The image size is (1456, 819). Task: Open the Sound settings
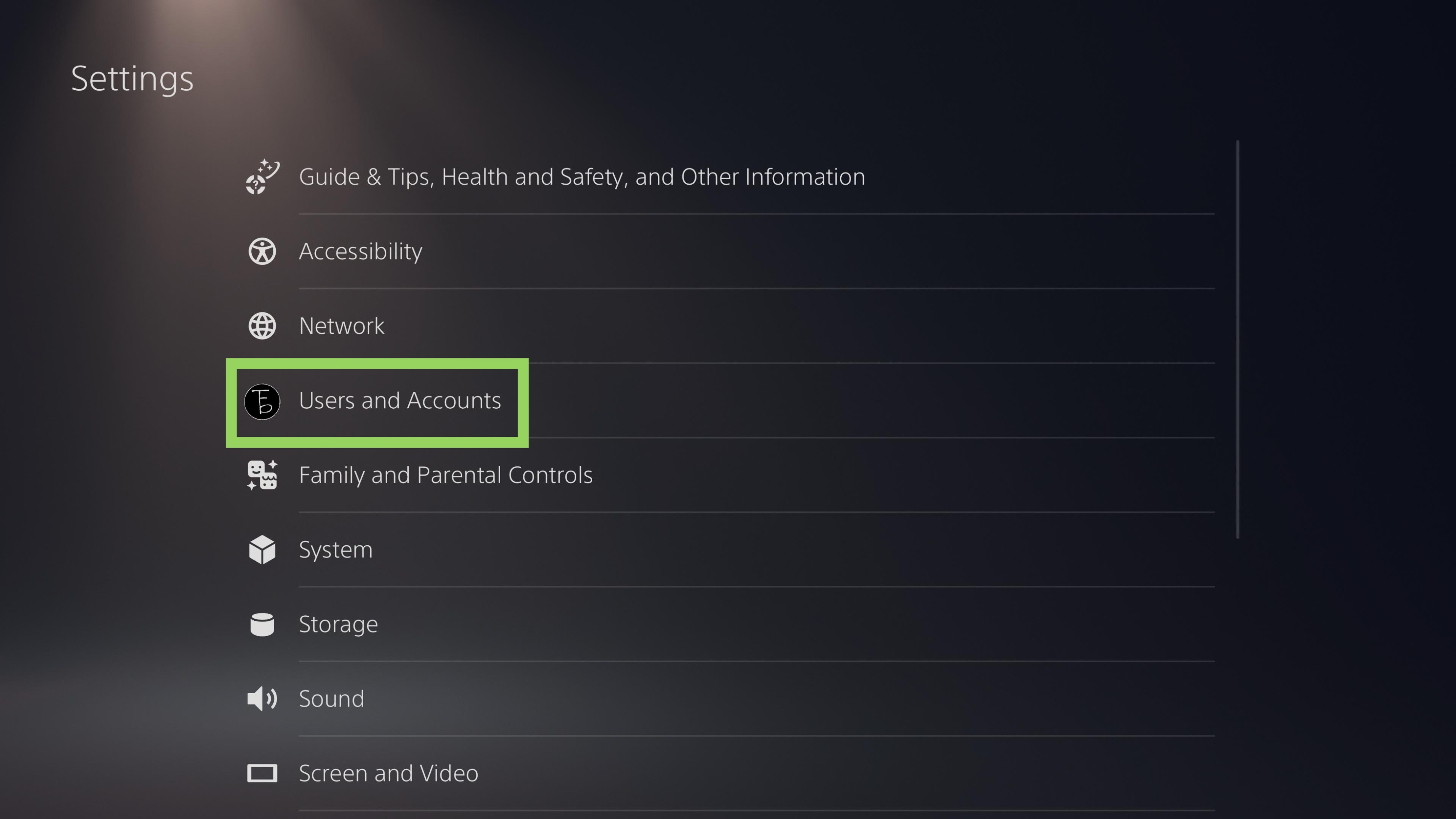tap(332, 699)
